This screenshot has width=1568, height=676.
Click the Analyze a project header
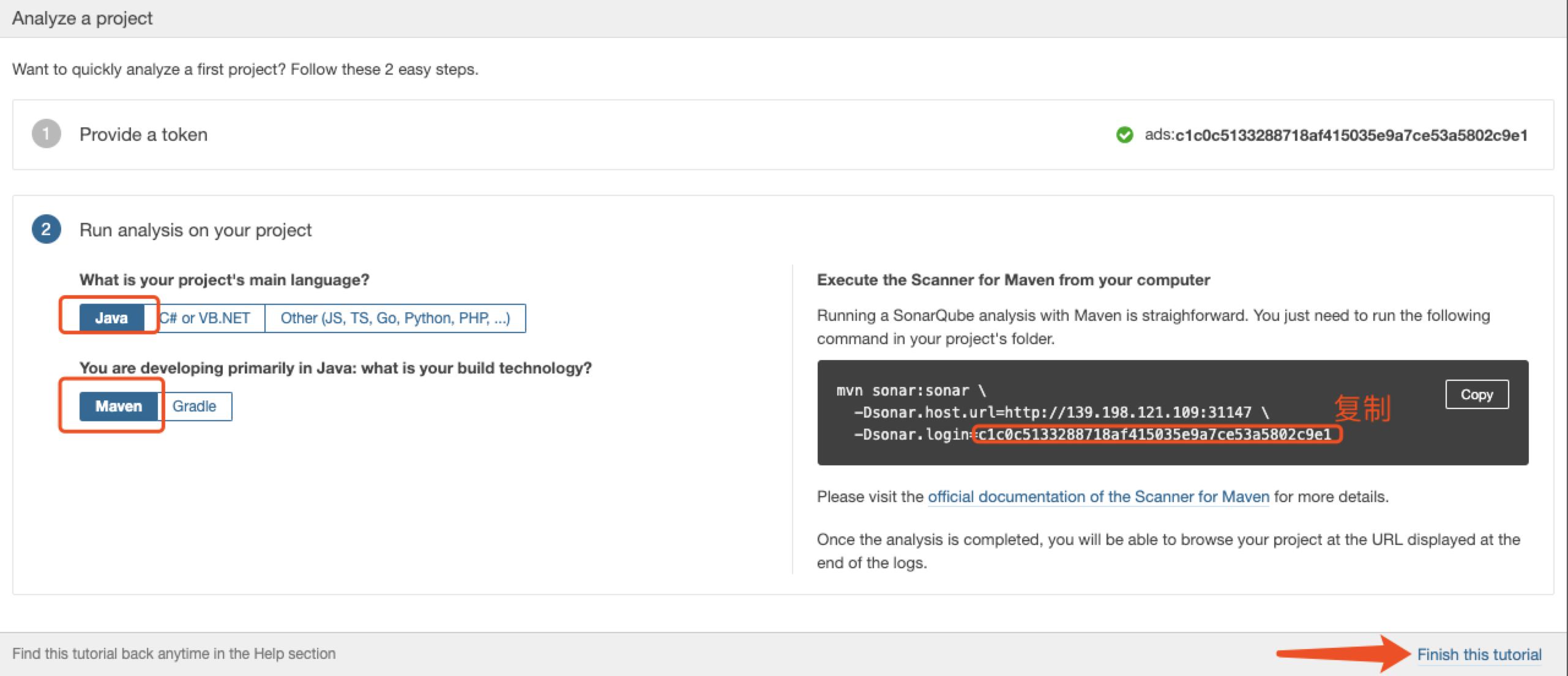(x=83, y=18)
